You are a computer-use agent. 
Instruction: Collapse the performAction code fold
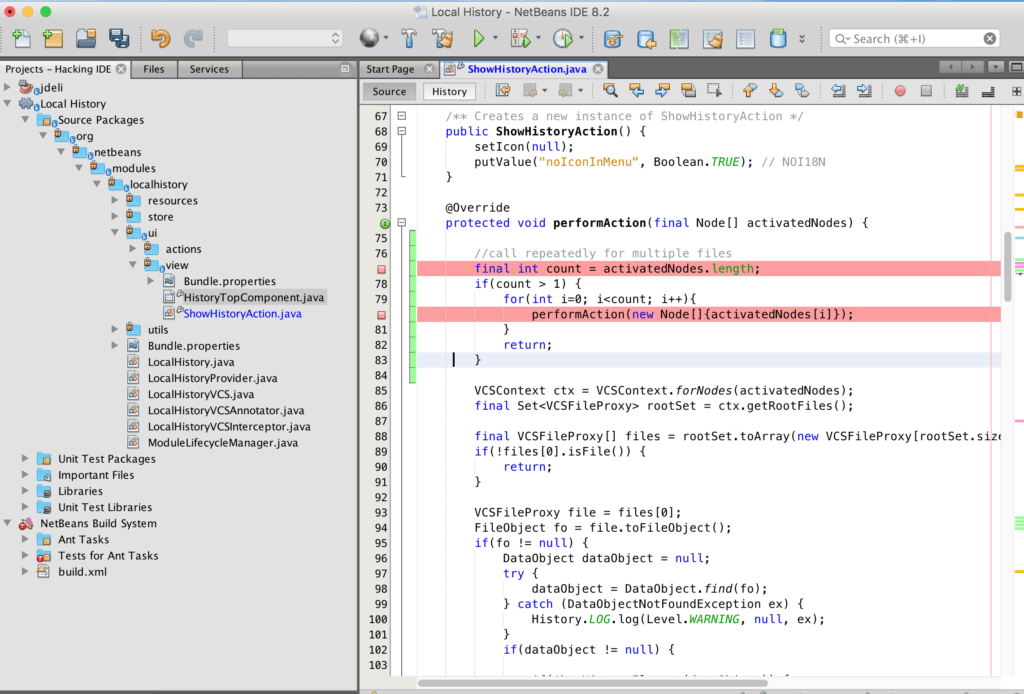pyautogui.click(x=403, y=221)
